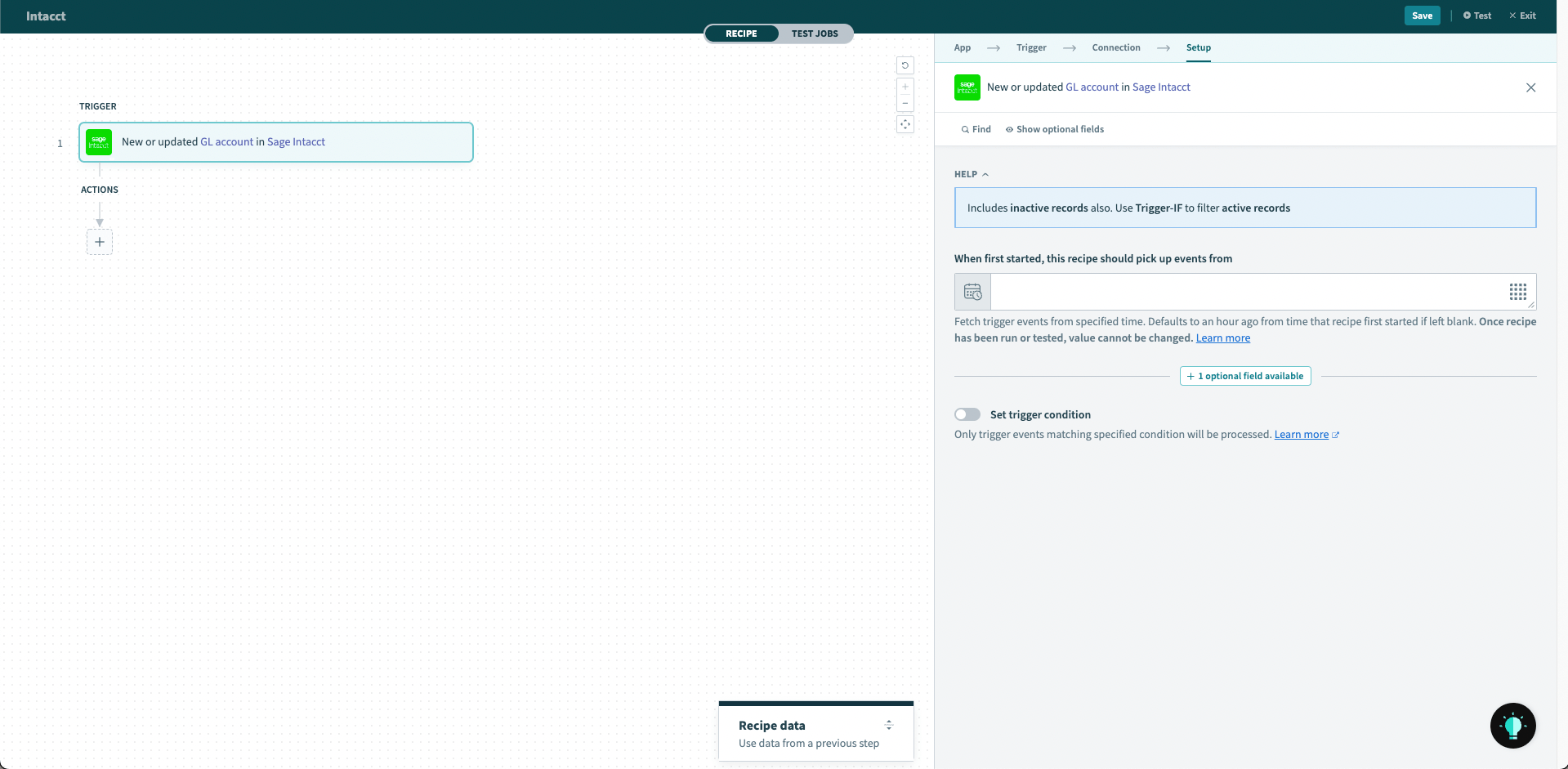This screenshot has height=769, width=1568.
Task: Enable the Set trigger condition toggle
Action: click(967, 414)
